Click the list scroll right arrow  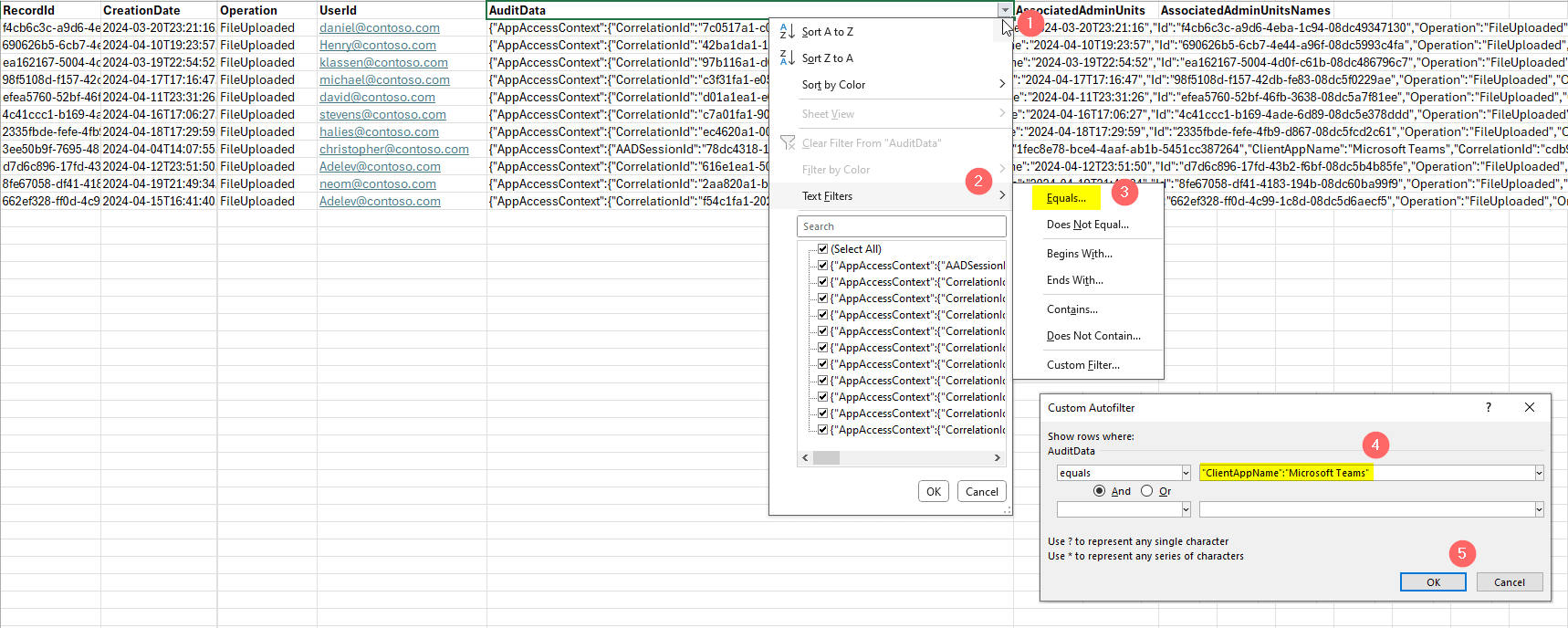(997, 458)
